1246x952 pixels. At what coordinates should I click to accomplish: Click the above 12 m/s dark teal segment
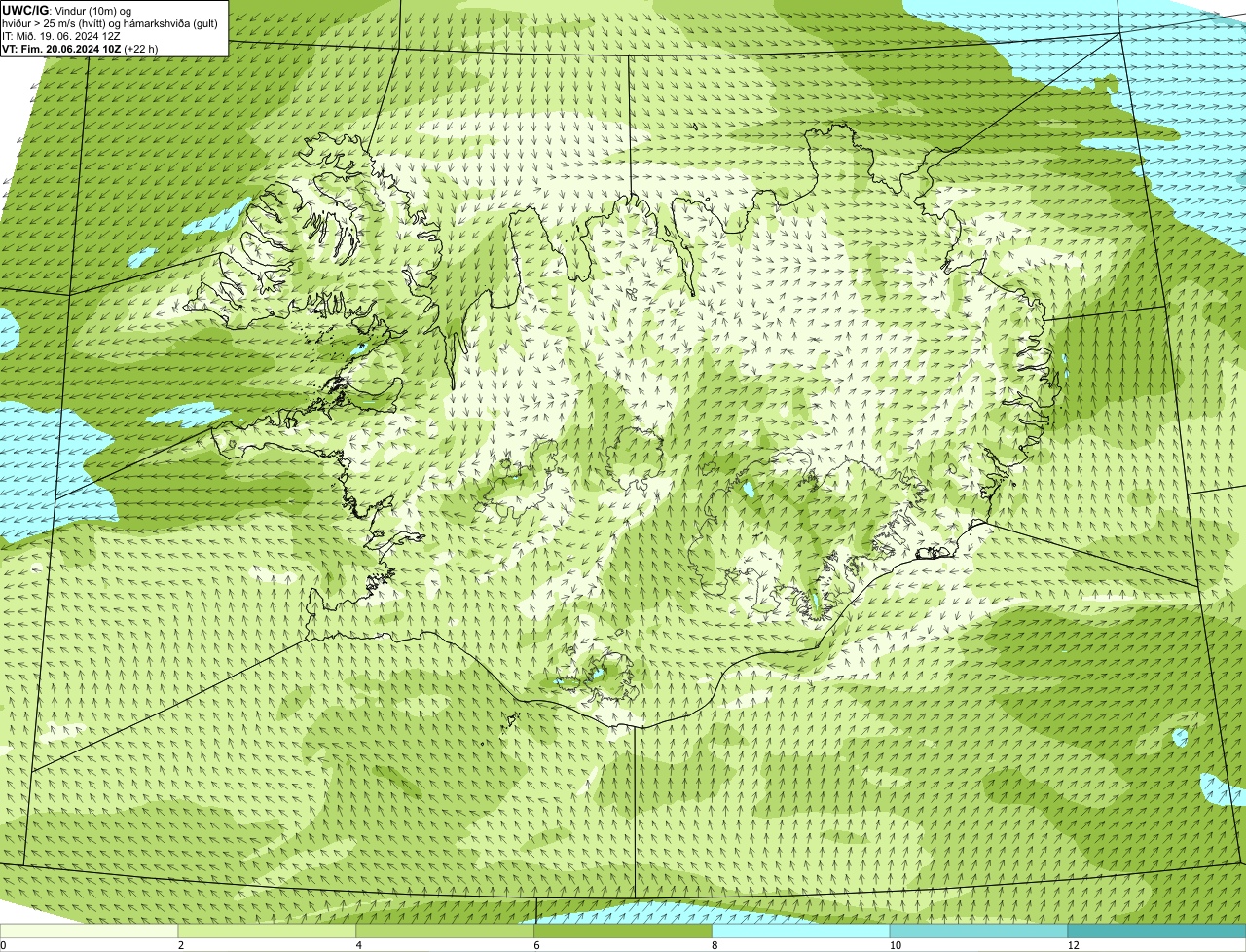pos(1156,931)
